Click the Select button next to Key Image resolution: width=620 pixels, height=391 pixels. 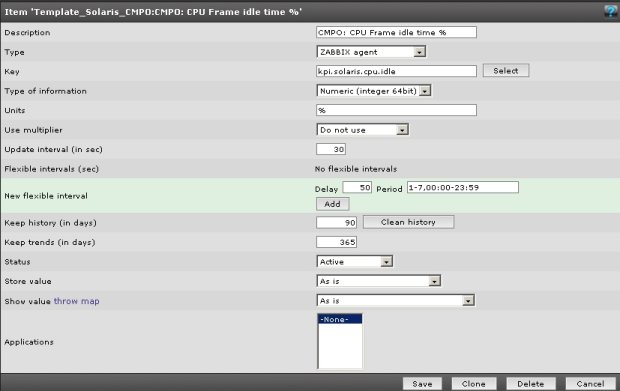(506, 71)
